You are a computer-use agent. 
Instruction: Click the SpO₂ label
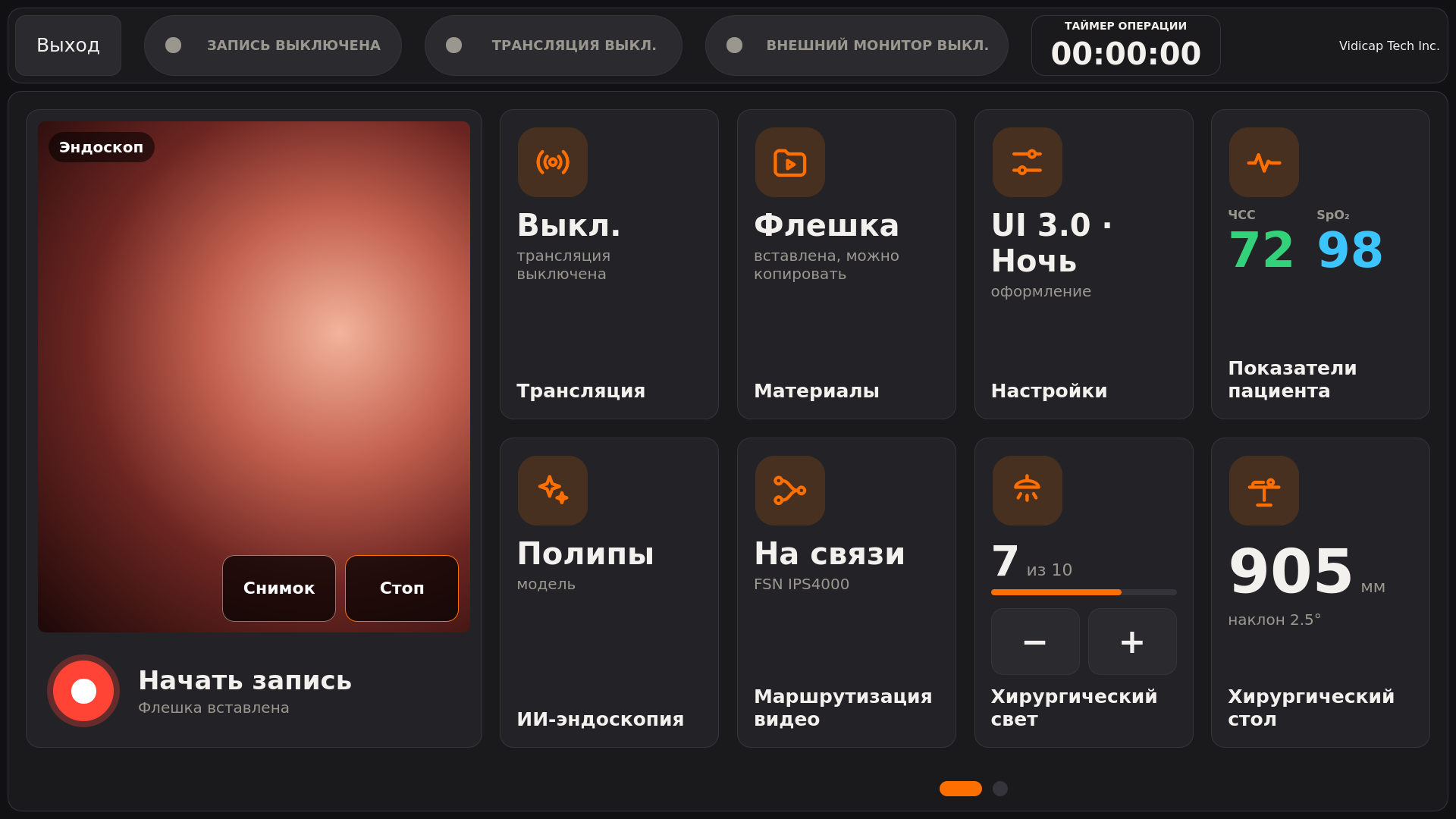[x=1333, y=215]
